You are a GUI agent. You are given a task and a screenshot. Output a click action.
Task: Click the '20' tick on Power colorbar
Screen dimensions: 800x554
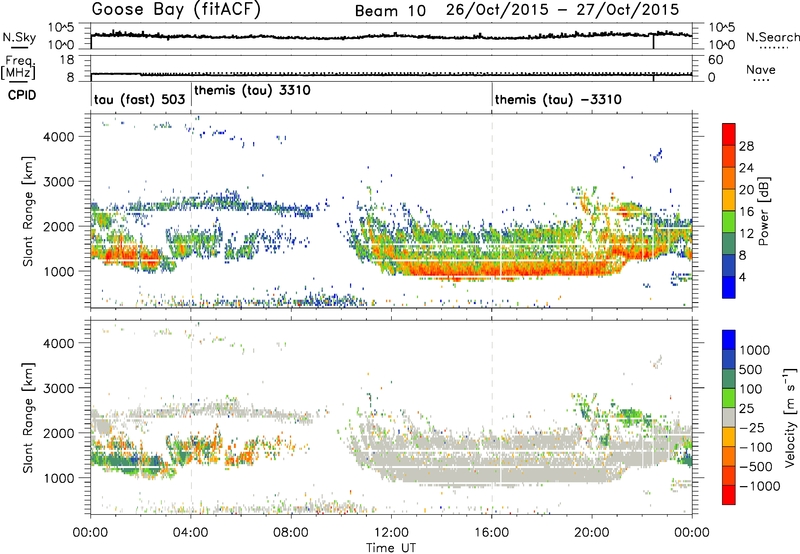click(746, 190)
